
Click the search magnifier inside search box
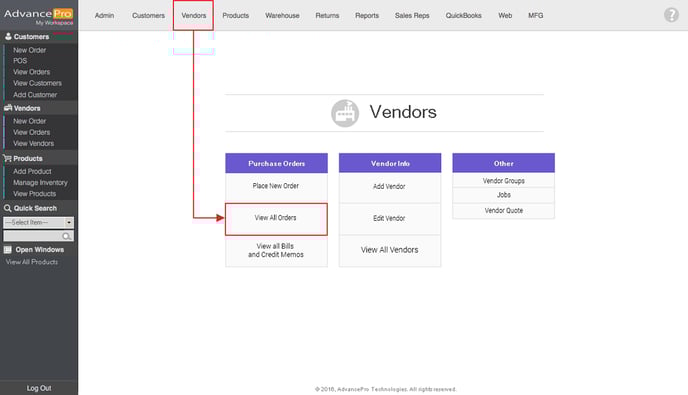coord(66,237)
